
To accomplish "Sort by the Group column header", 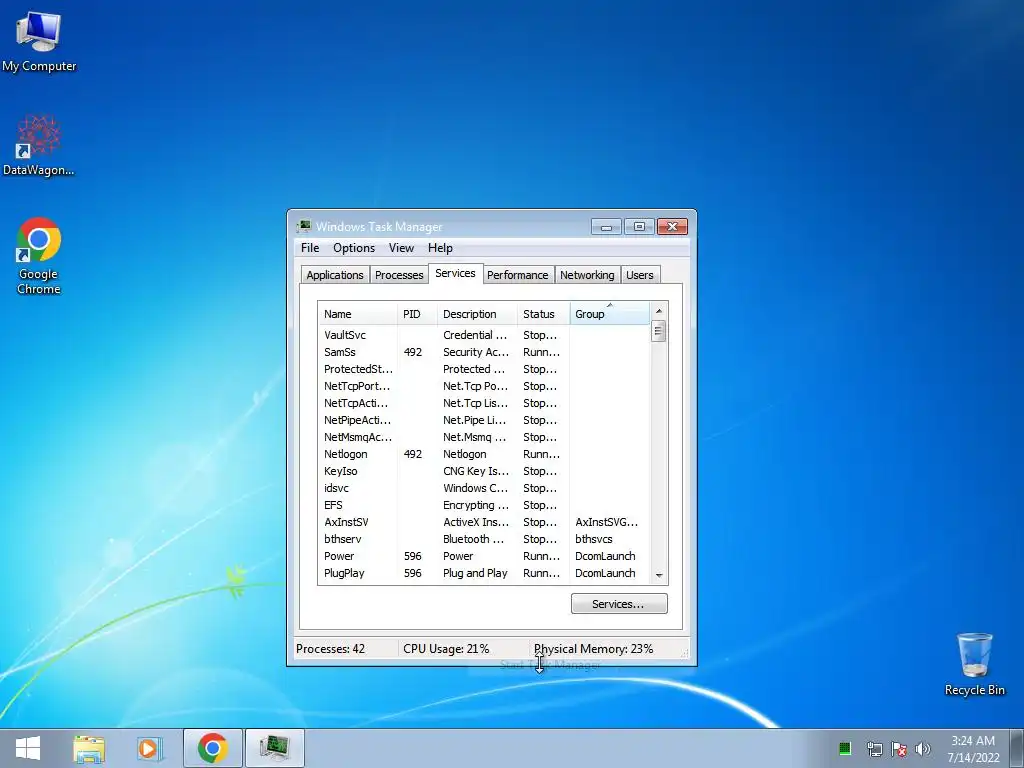I will pyautogui.click(x=610, y=314).
